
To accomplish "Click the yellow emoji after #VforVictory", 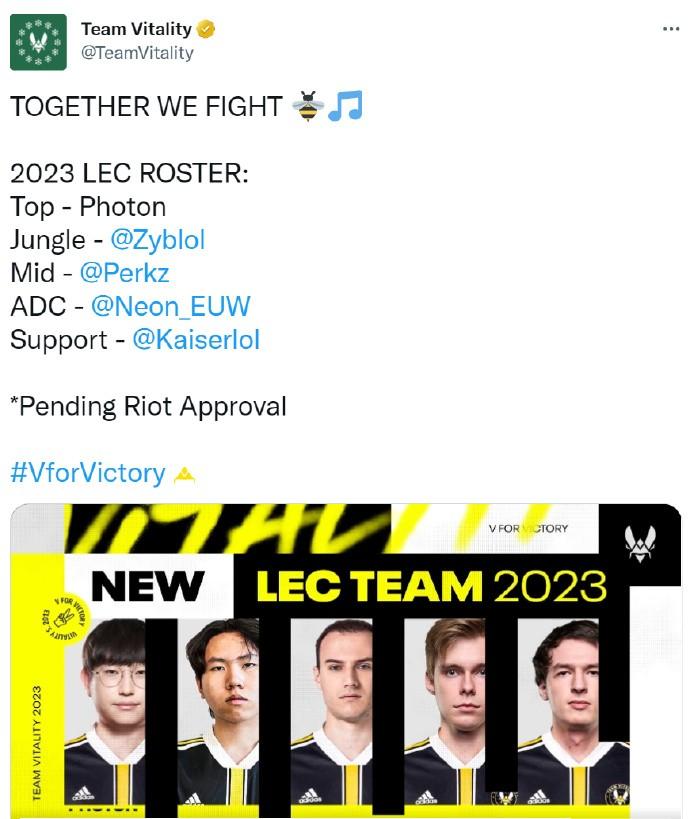I will point(183,474).
